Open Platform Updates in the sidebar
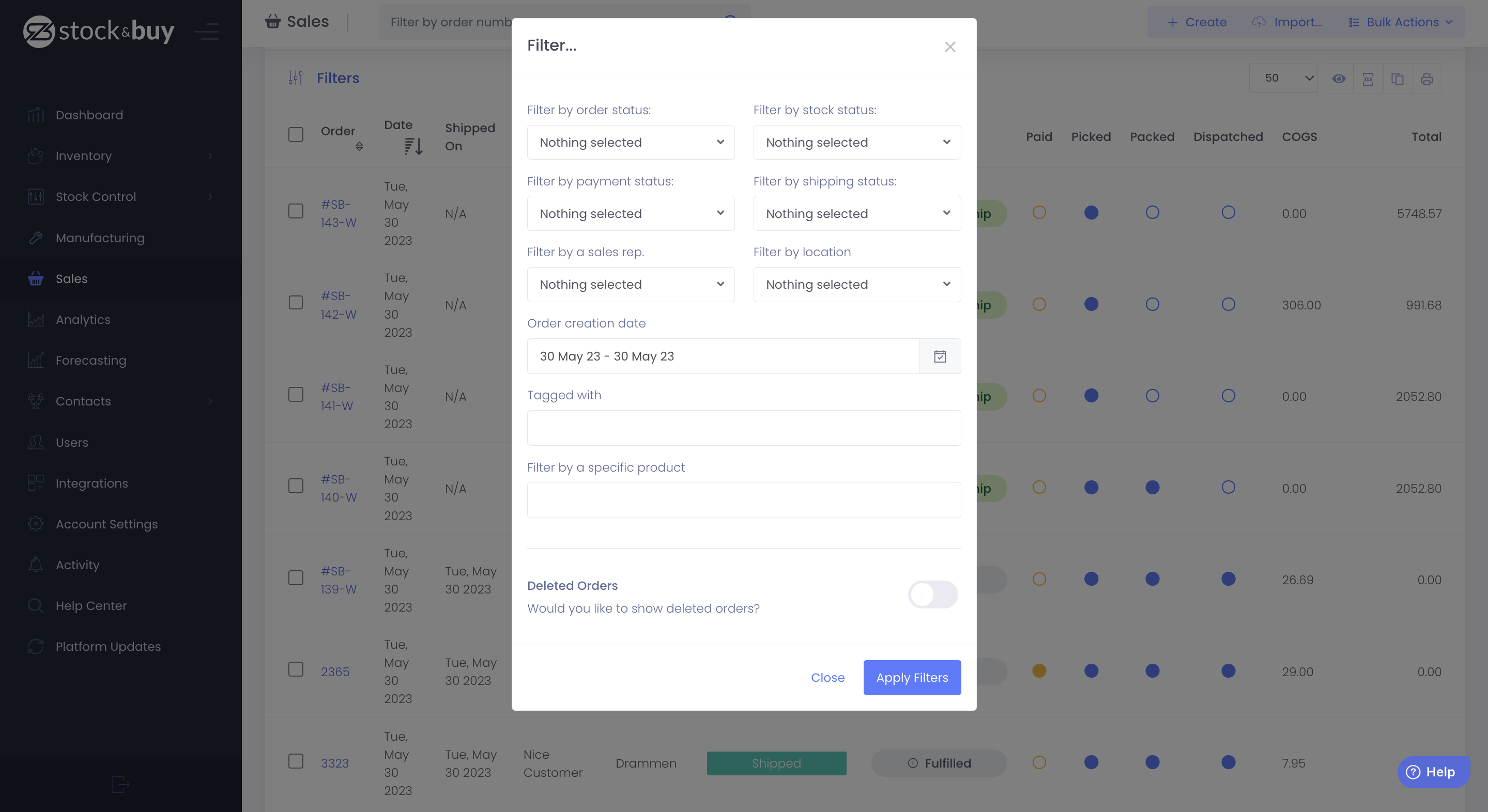1488x812 pixels. [x=108, y=646]
